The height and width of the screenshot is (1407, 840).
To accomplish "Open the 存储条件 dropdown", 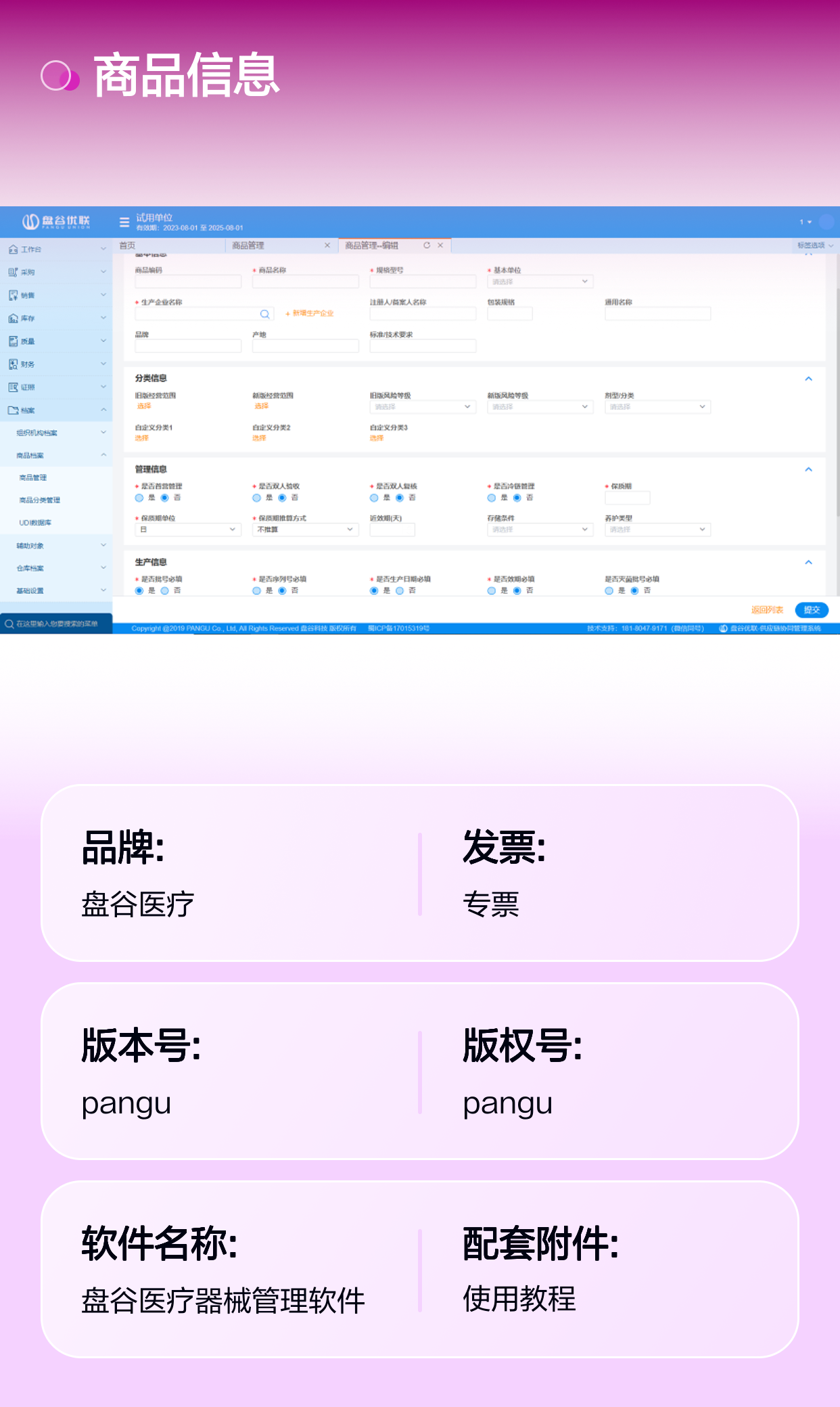I will 540,530.
